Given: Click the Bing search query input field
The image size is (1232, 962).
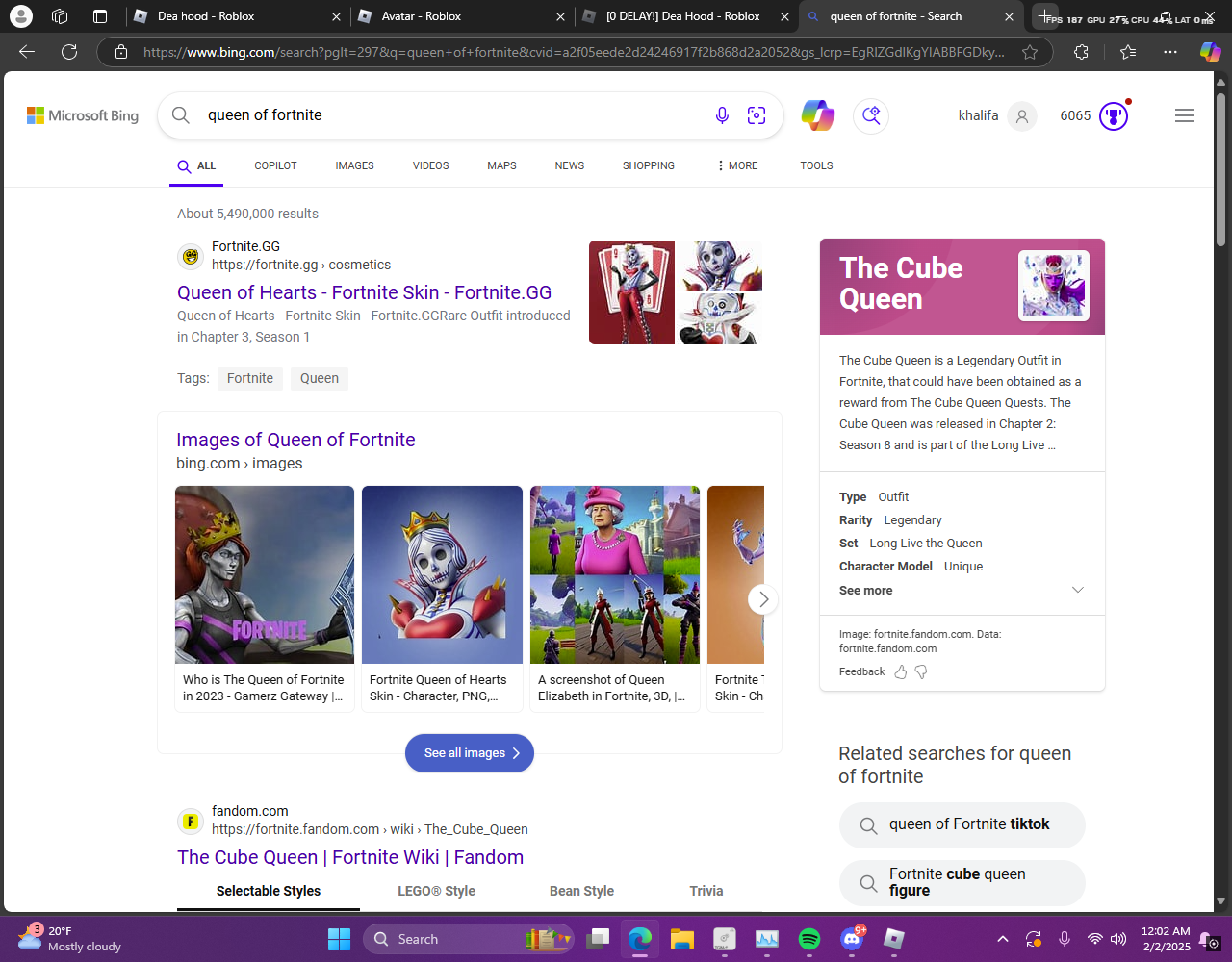Looking at the screenshot, I should coord(450,115).
